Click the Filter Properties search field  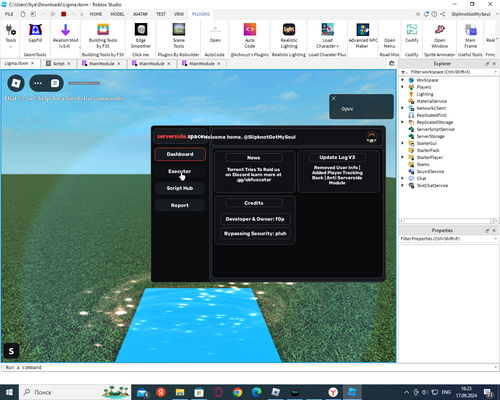[x=449, y=239]
